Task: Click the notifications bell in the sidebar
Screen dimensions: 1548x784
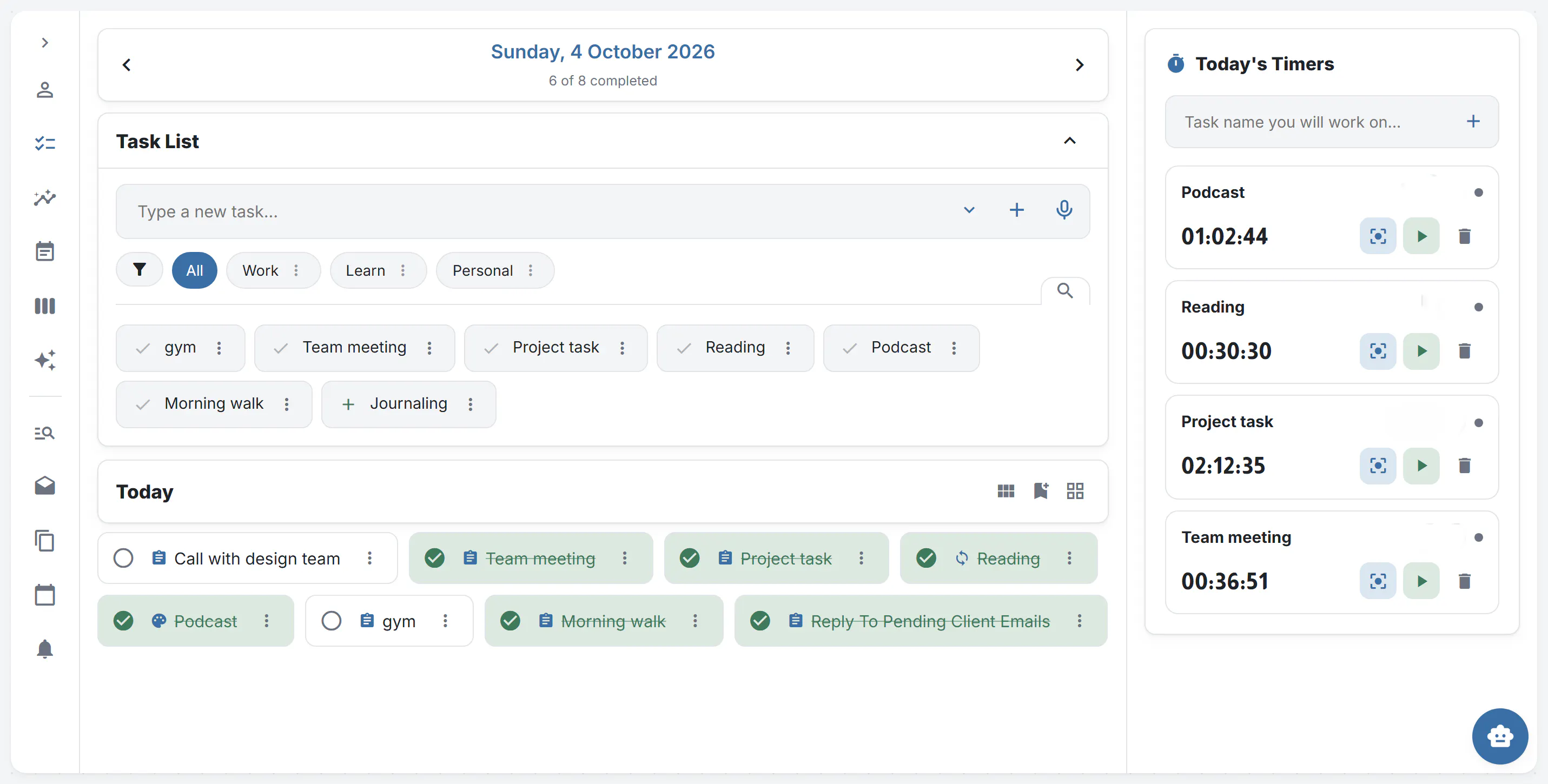Action: (x=44, y=649)
